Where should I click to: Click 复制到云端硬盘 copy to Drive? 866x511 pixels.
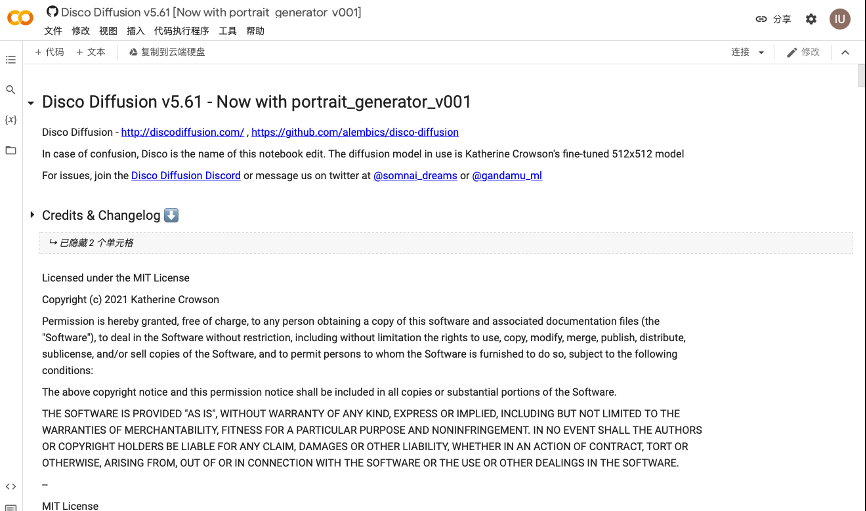(167, 52)
